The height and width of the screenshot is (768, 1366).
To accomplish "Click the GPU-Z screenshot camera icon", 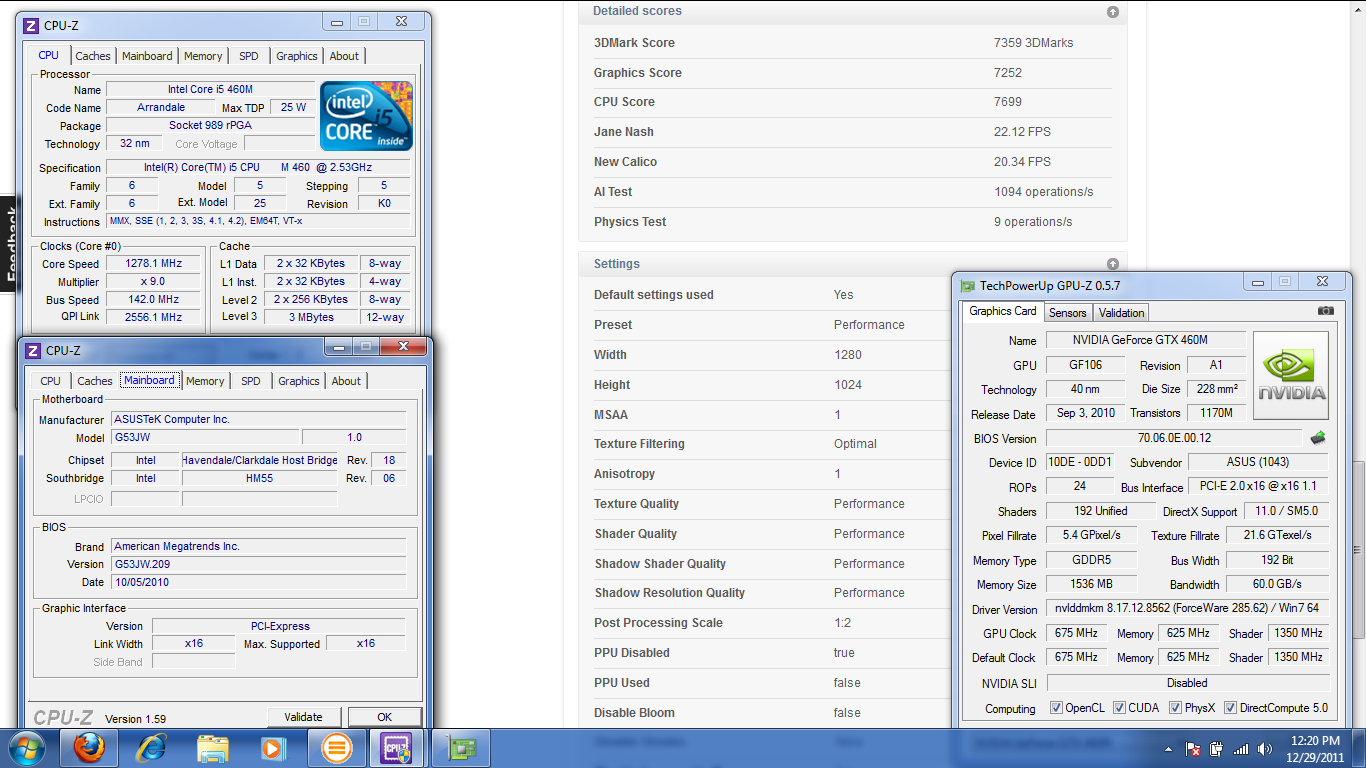I will [x=1325, y=311].
